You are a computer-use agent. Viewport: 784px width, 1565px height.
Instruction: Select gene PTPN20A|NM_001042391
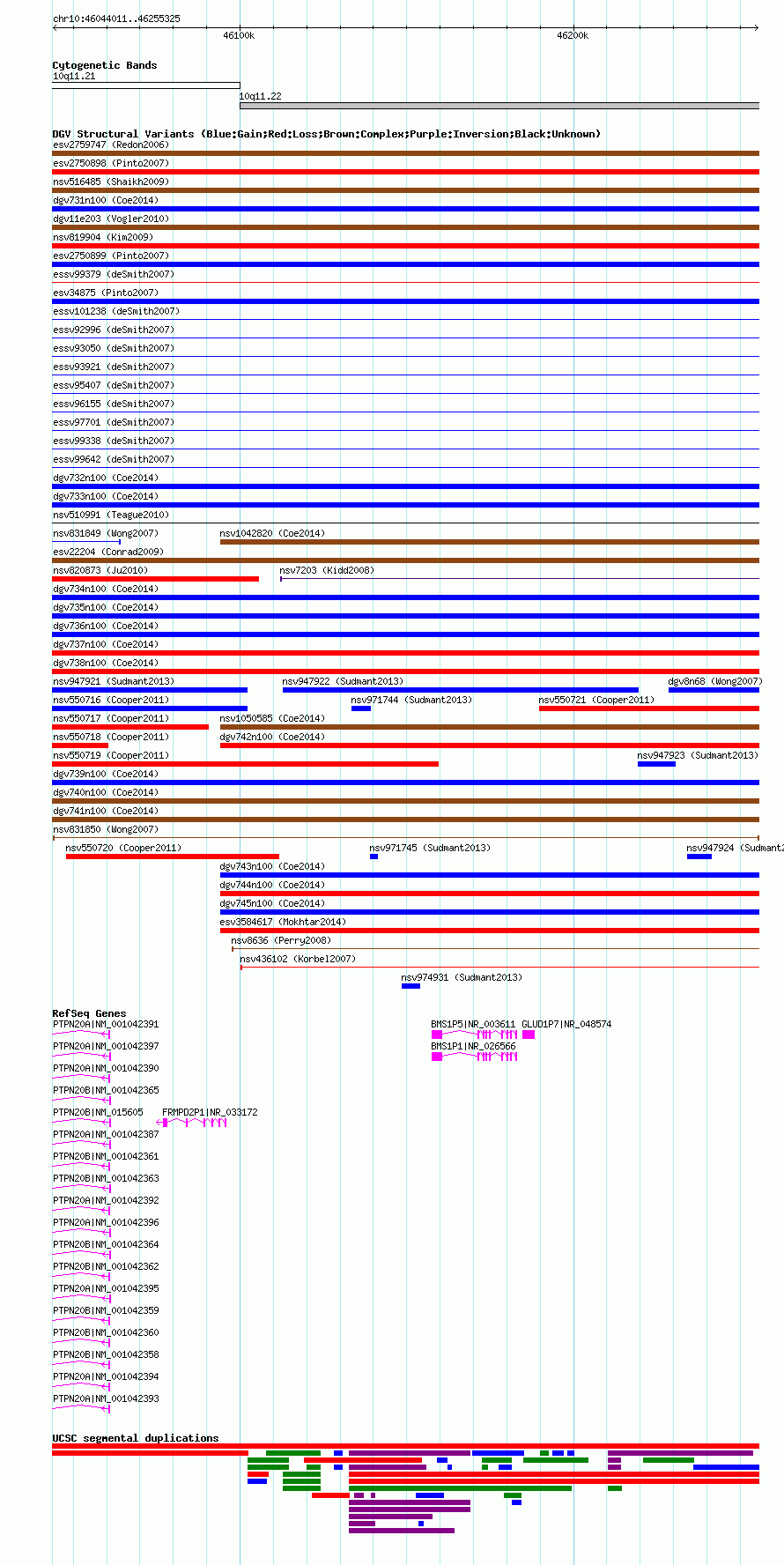(x=106, y=1024)
